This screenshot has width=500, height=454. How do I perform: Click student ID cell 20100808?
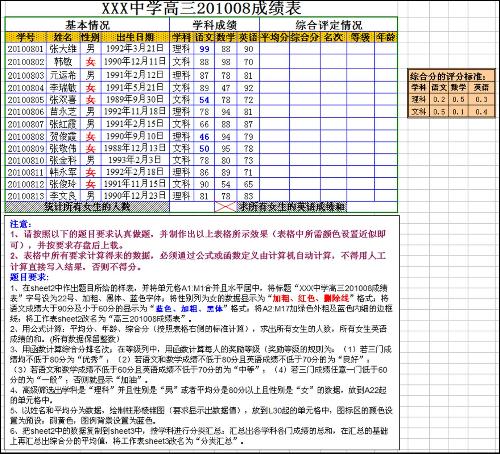[26, 137]
